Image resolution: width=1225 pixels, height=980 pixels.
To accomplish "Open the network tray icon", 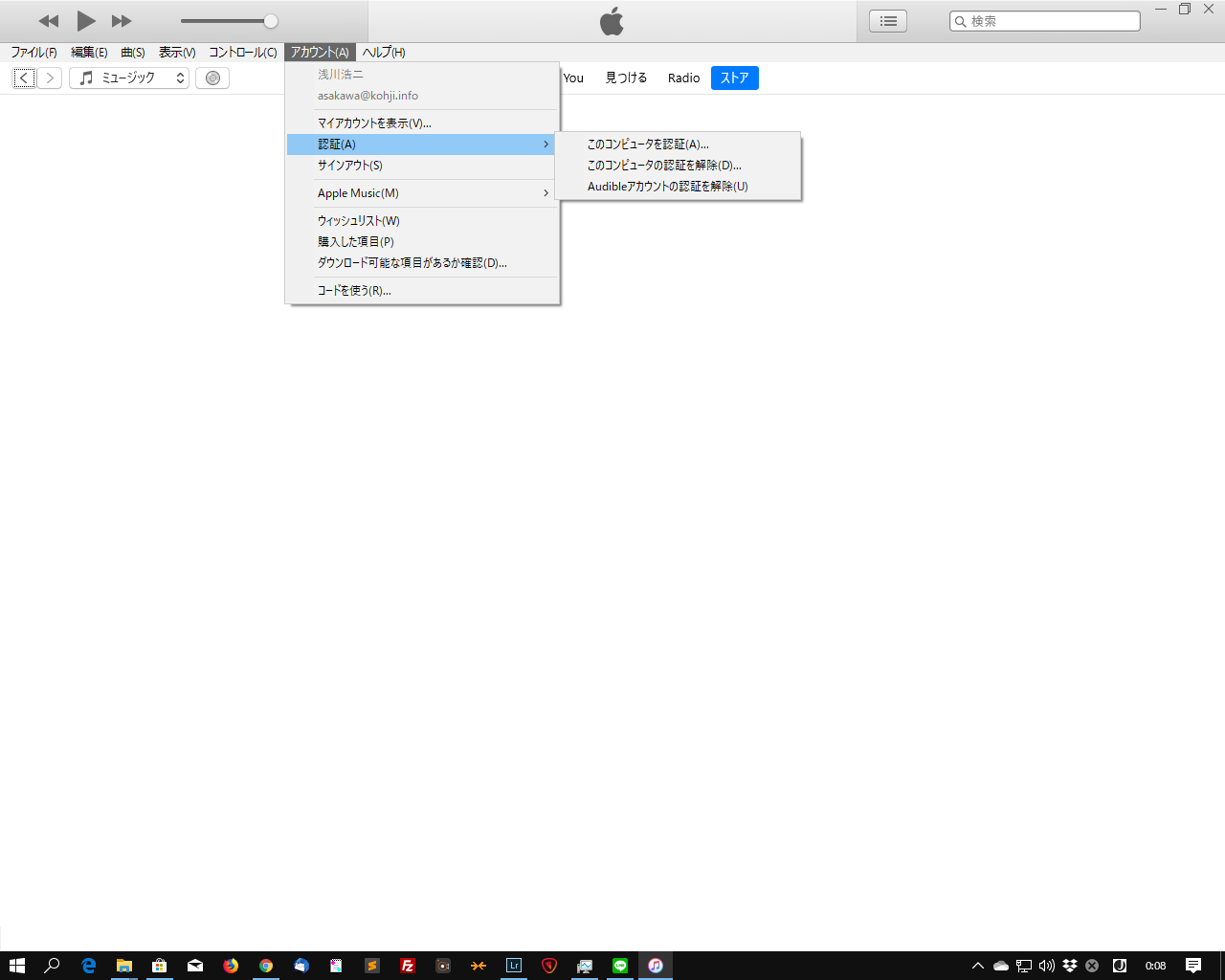I will pos(1024,966).
